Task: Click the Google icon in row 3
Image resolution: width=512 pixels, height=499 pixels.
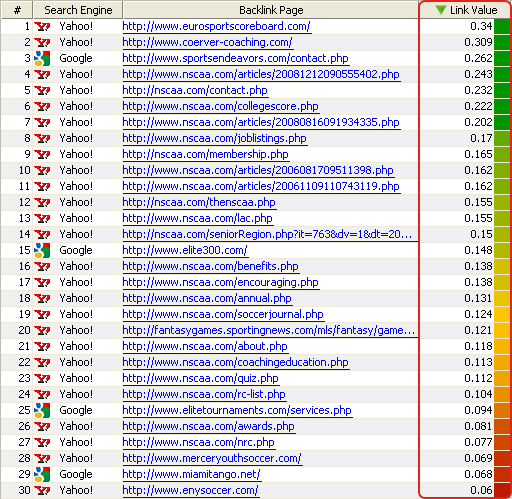Action: coord(42,58)
